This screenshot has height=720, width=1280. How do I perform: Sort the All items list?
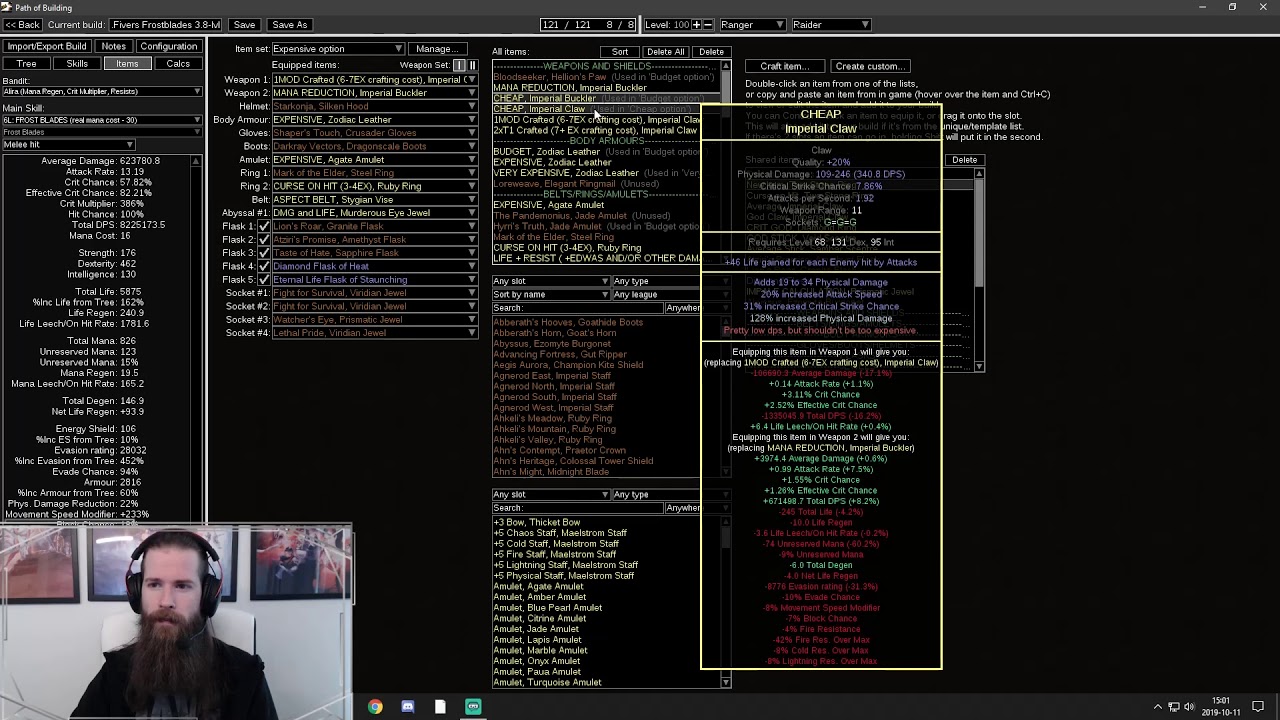(x=620, y=52)
